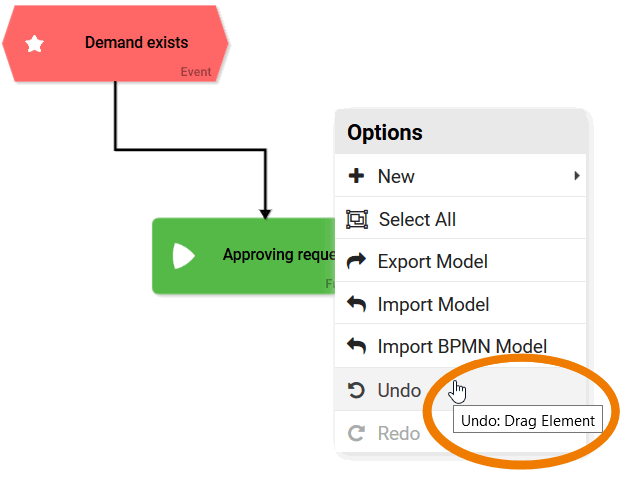Click the arrow icon beside Export Model
634x480 pixels.
point(356,262)
